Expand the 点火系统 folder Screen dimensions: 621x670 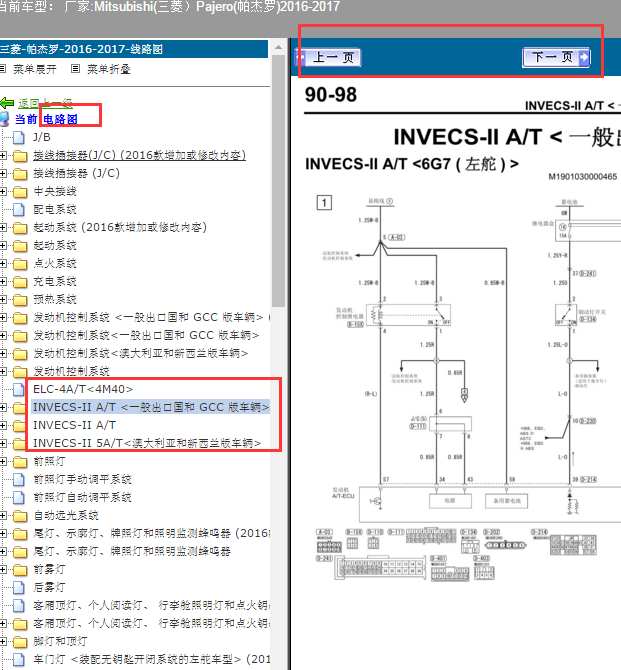(3, 264)
